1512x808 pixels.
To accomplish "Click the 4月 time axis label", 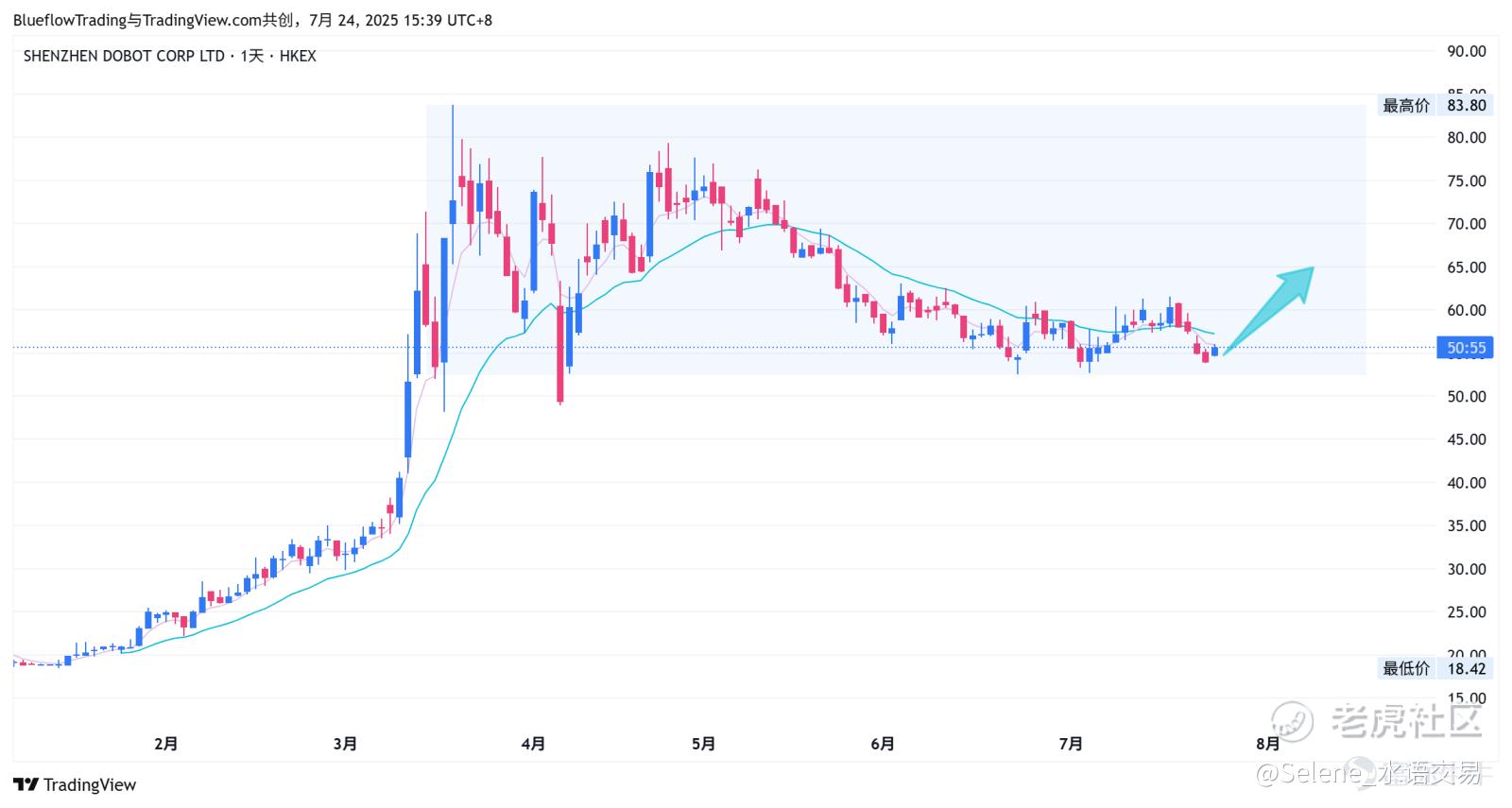I will pyautogui.click(x=534, y=744).
